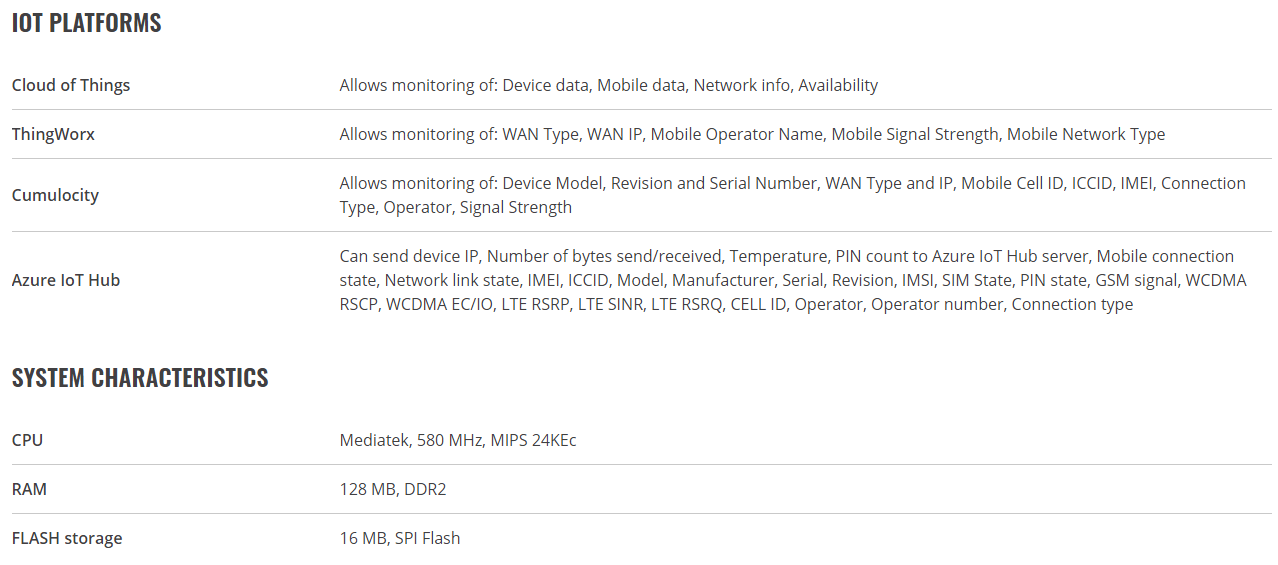Click "Signal Strength" in the Cumulocity row

coord(516,207)
